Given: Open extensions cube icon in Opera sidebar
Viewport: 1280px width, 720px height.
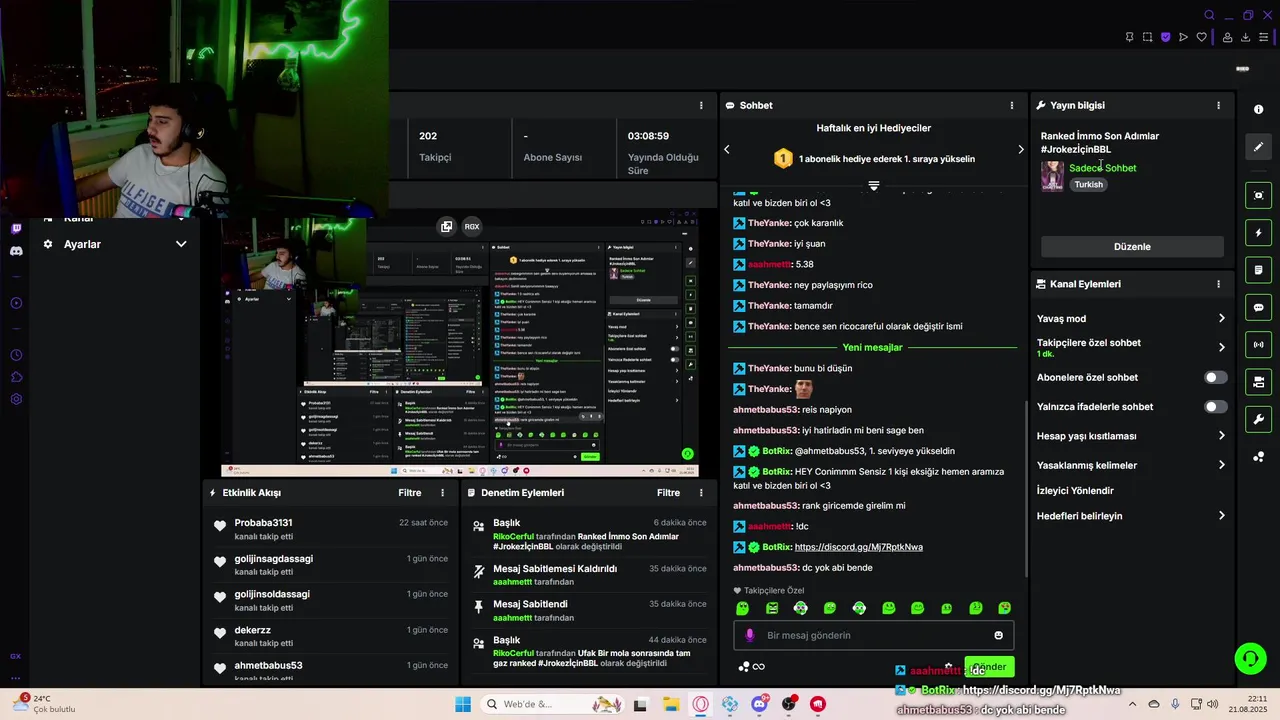Looking at the screenshot, I should (x=16, y=377).
